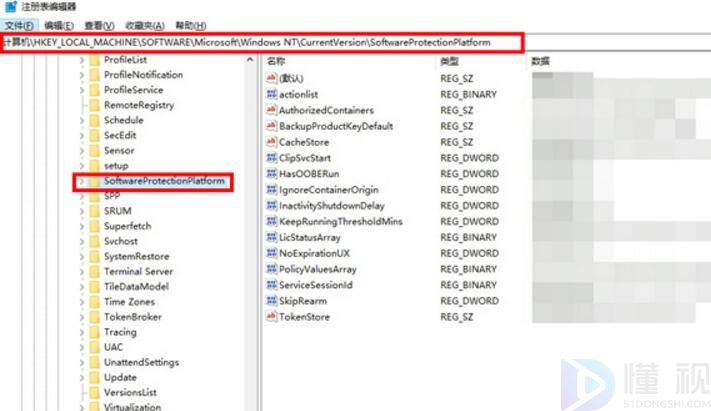The width and height of the screenshot is (711, 411).
Task: Click the 数据 column header
Action: click(x=541, y=61)
